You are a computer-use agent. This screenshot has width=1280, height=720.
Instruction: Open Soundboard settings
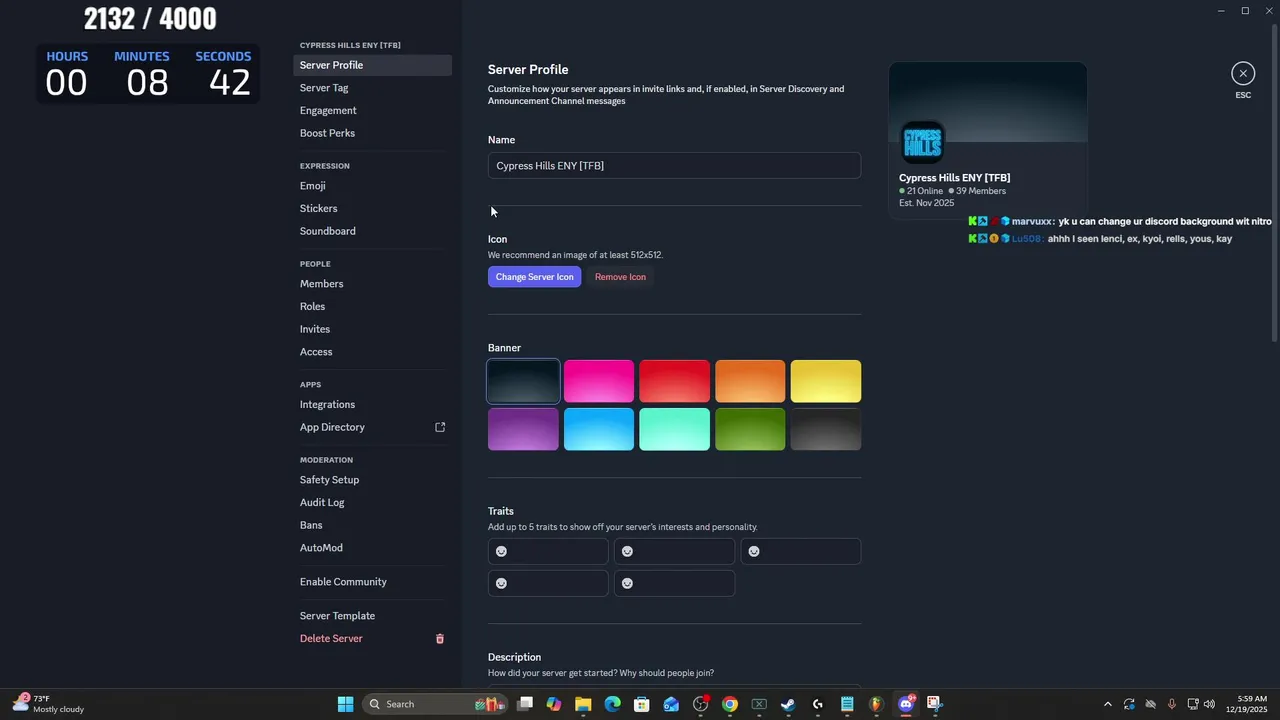tap(372, 231)
